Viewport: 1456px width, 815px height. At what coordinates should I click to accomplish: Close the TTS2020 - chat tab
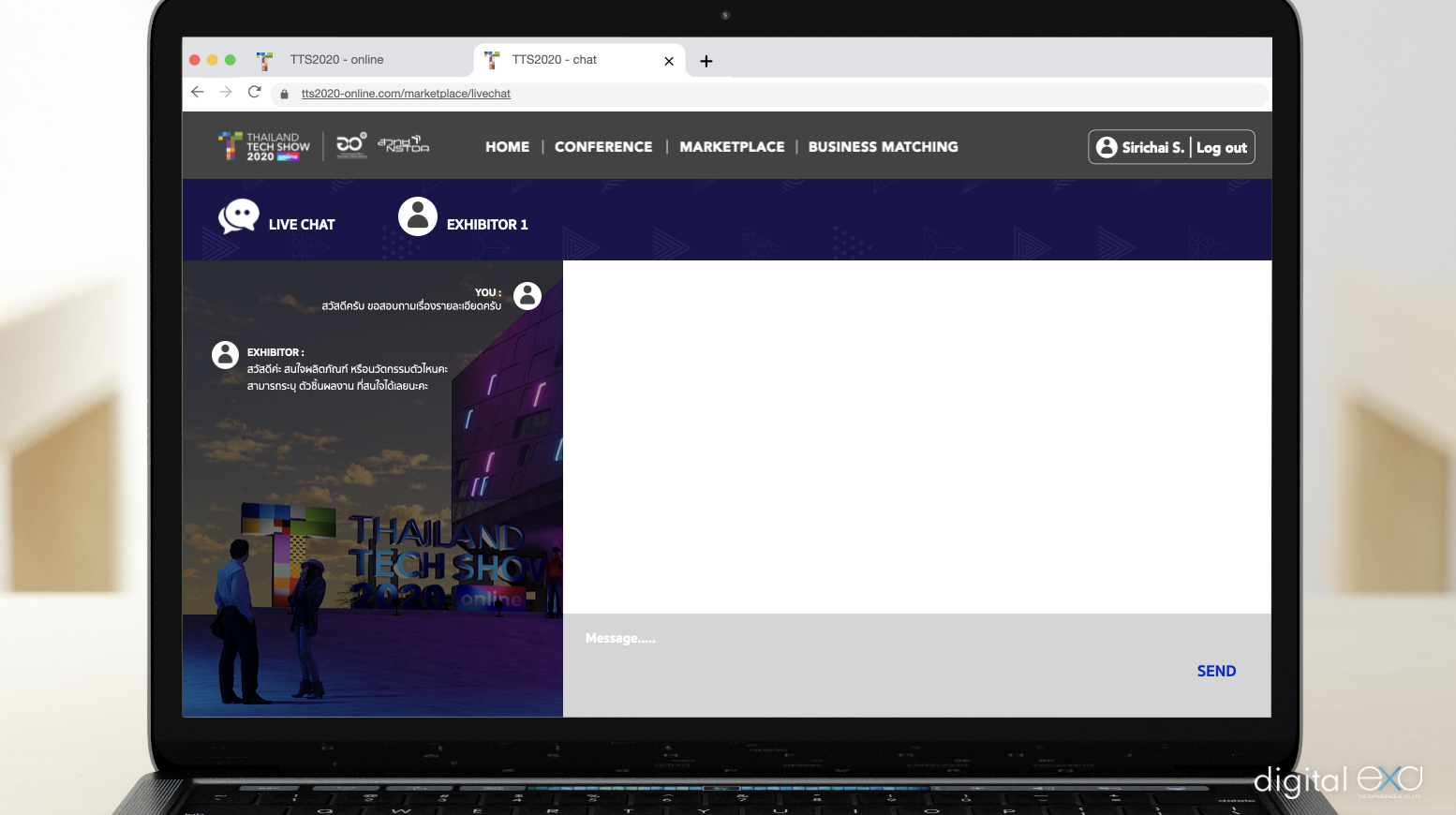coord(669,61)
